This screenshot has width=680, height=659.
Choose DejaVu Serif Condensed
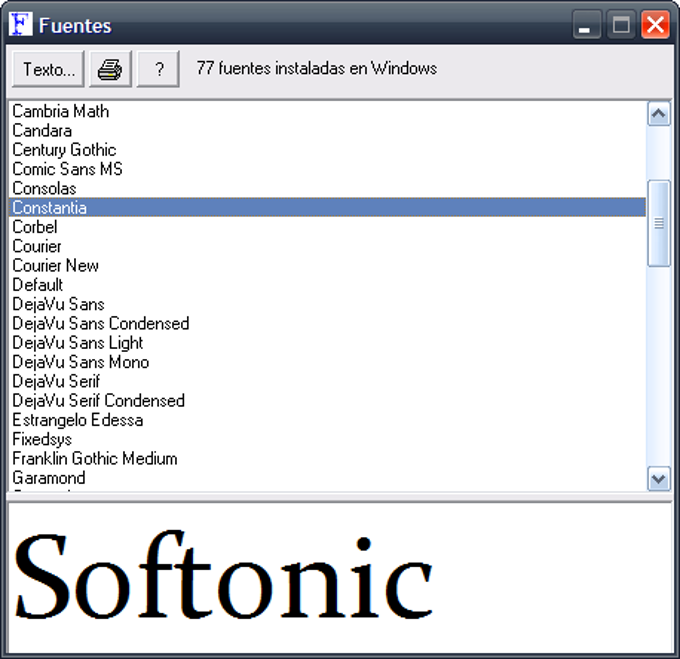point(327,401)
